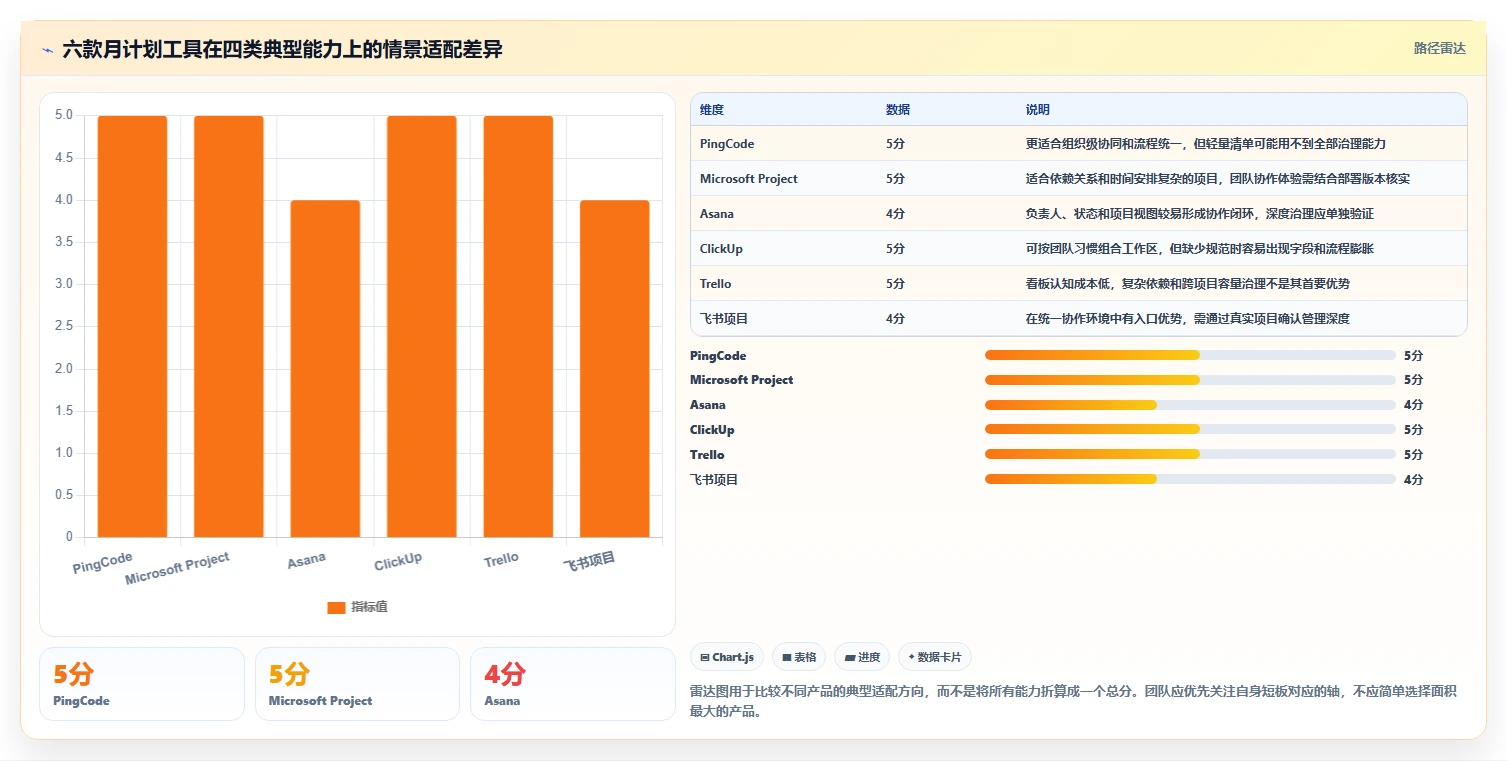Open the PingCode 5分 data card
This screenshot has width=1507, height=761.
click(142, 684)
